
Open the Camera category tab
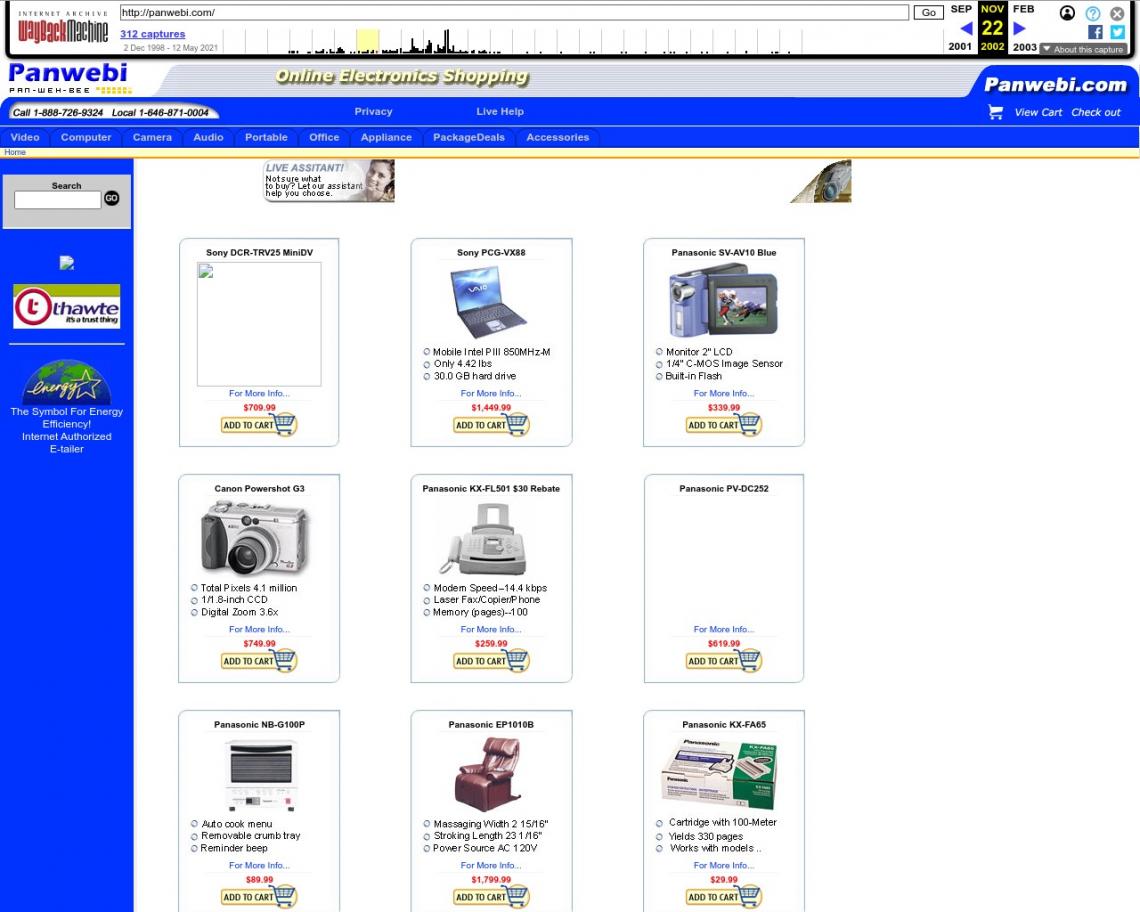click(x=152, y=137)
